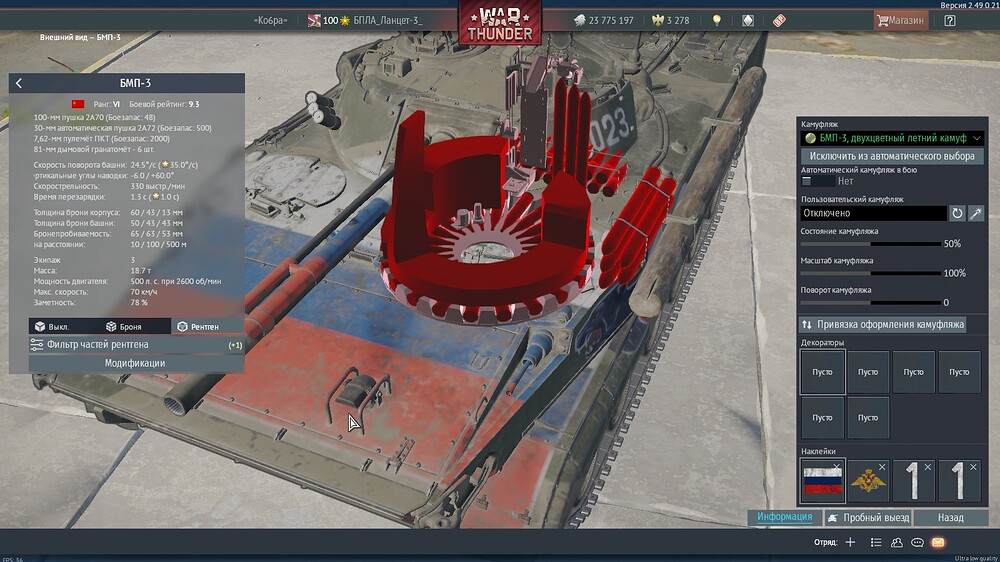Toggle Автоматический камуфляж в бою switch

[x=818, y=181]
